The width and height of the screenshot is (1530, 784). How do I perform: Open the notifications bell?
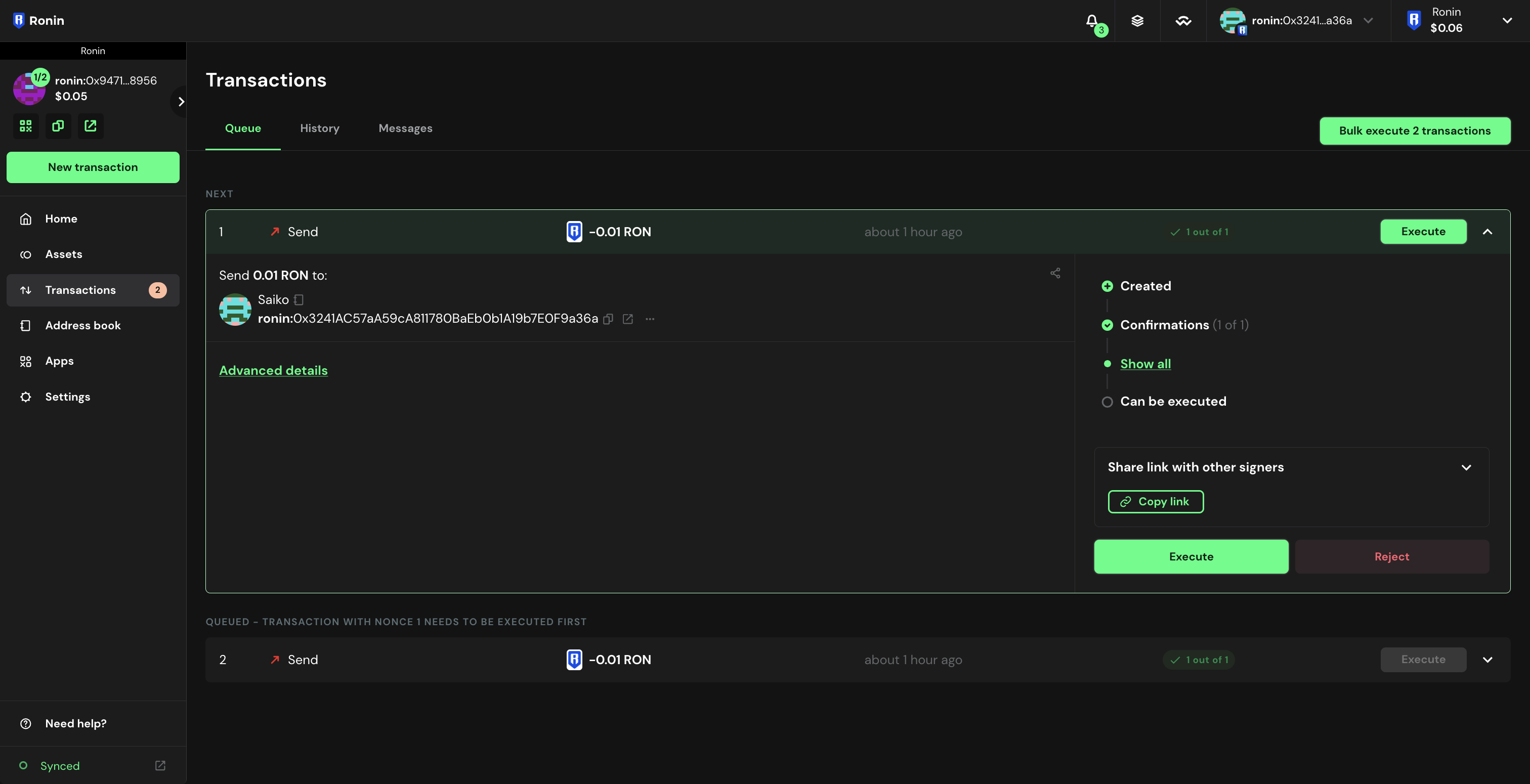[x=1092, y=21]
